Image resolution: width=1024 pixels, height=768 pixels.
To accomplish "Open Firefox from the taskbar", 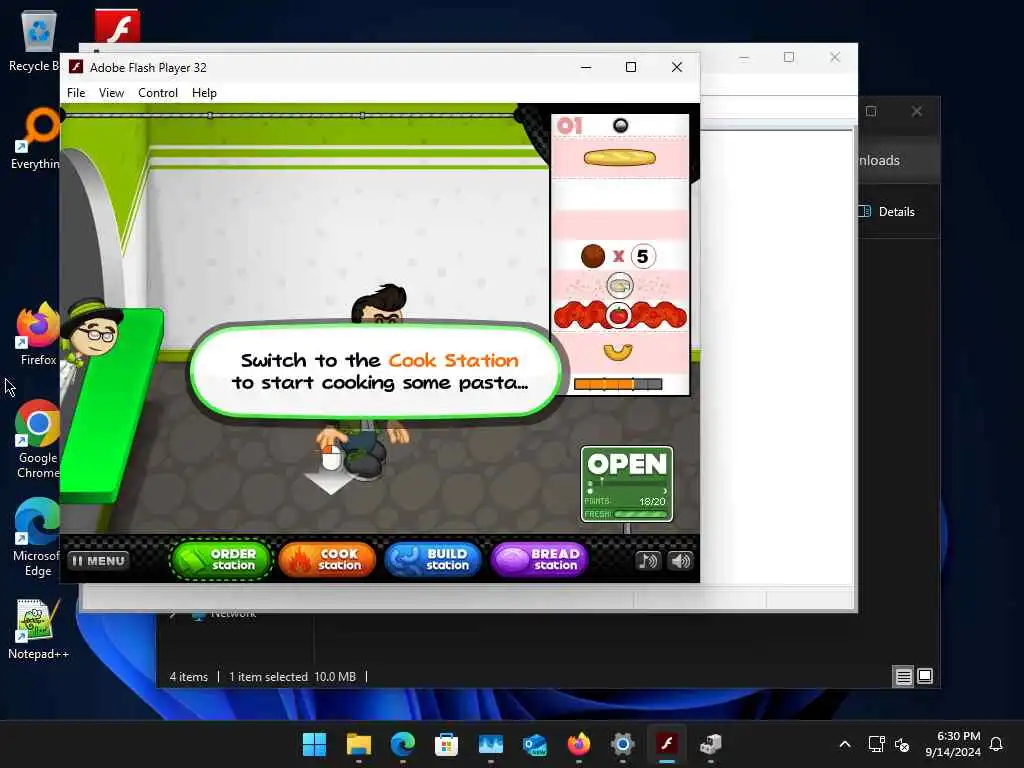I will tap(579, 744).
